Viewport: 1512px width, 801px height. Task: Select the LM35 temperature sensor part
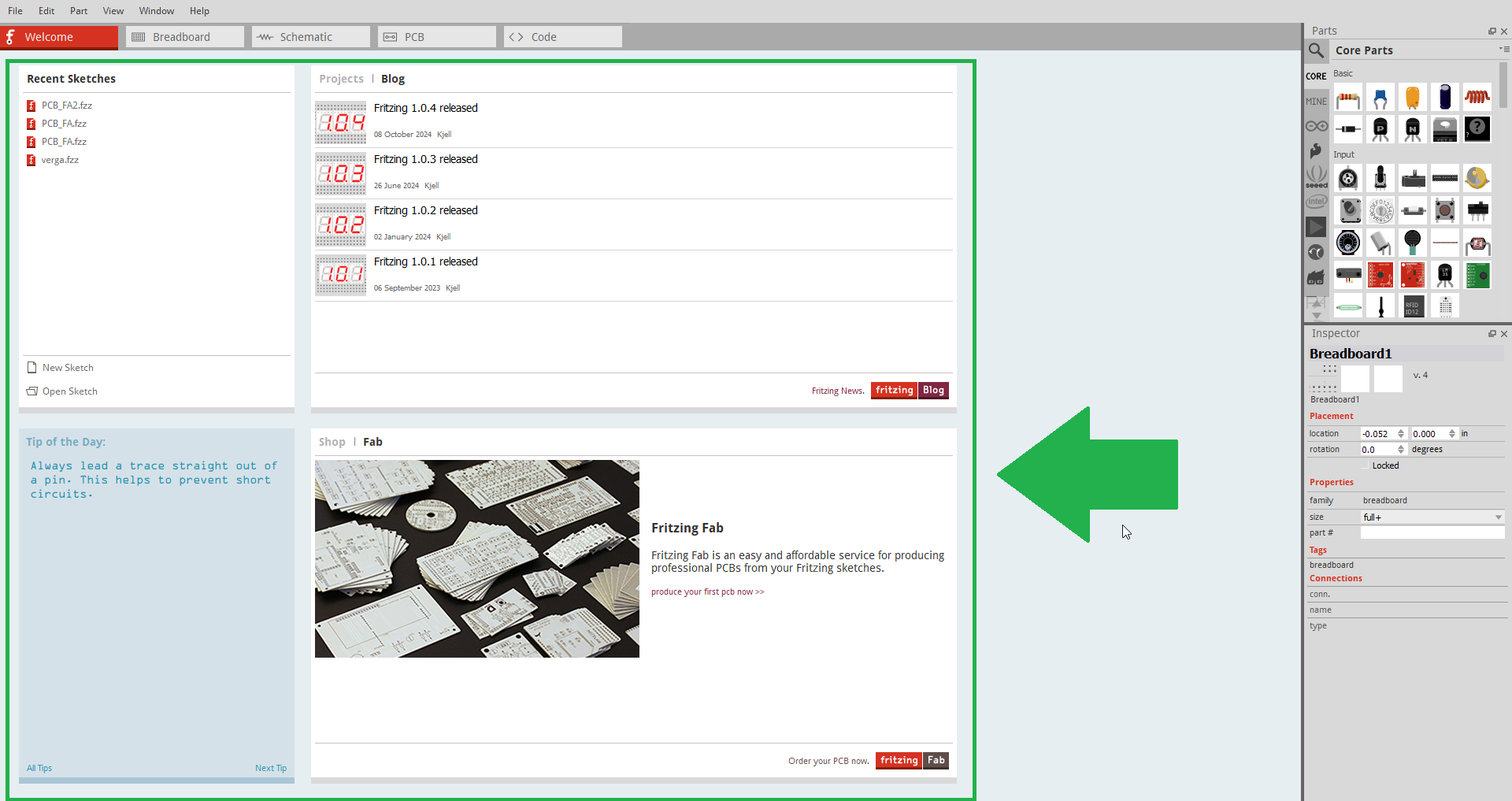point(1445,275)
